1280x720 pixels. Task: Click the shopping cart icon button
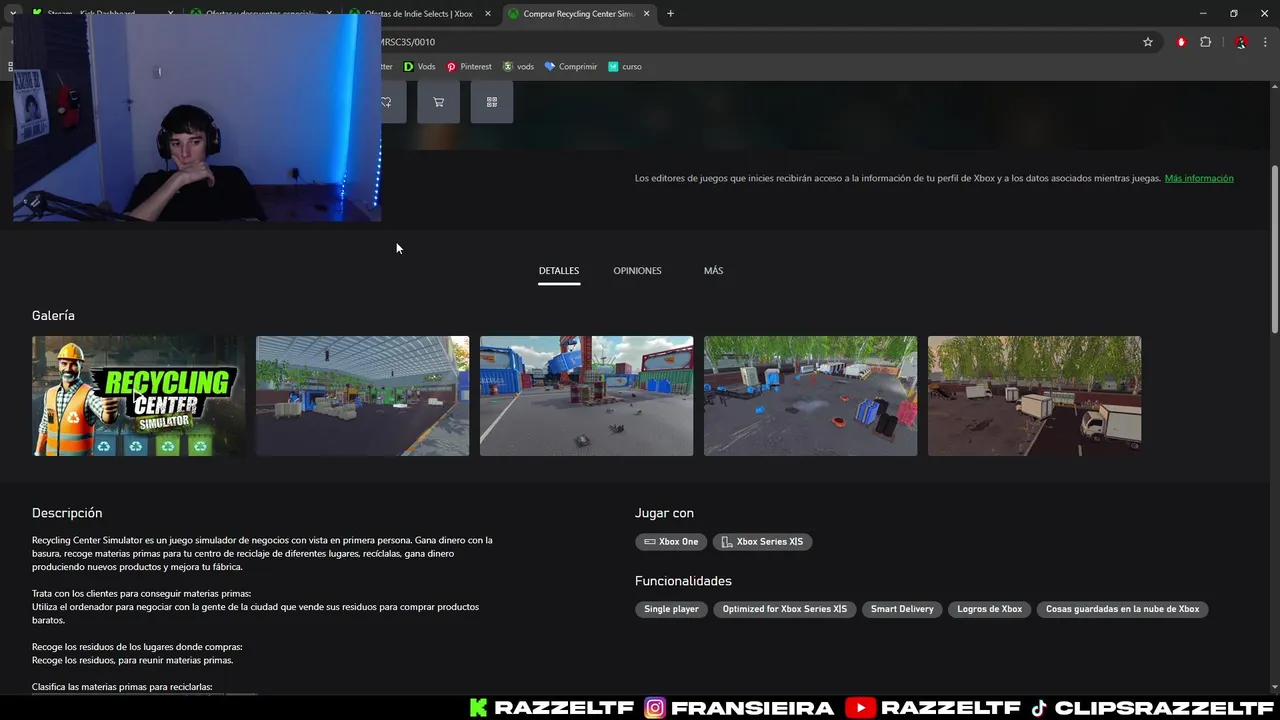(438, 102)
